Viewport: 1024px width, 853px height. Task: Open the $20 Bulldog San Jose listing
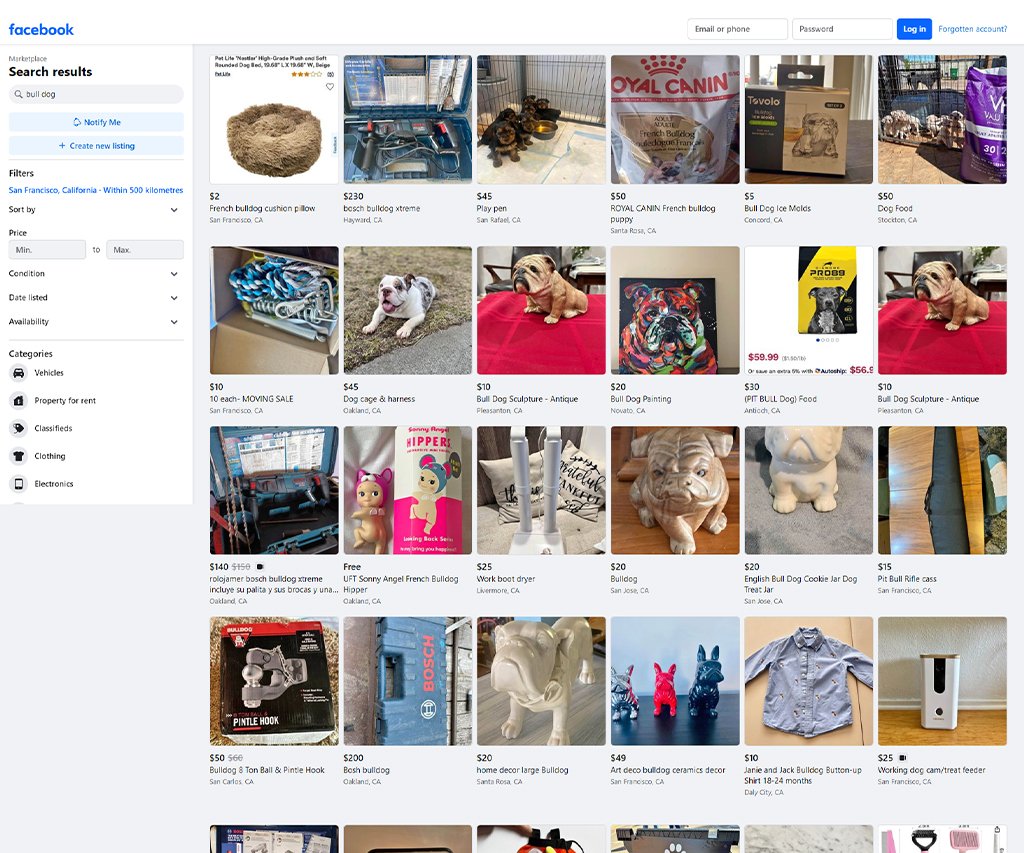click(x=675, y=491)
